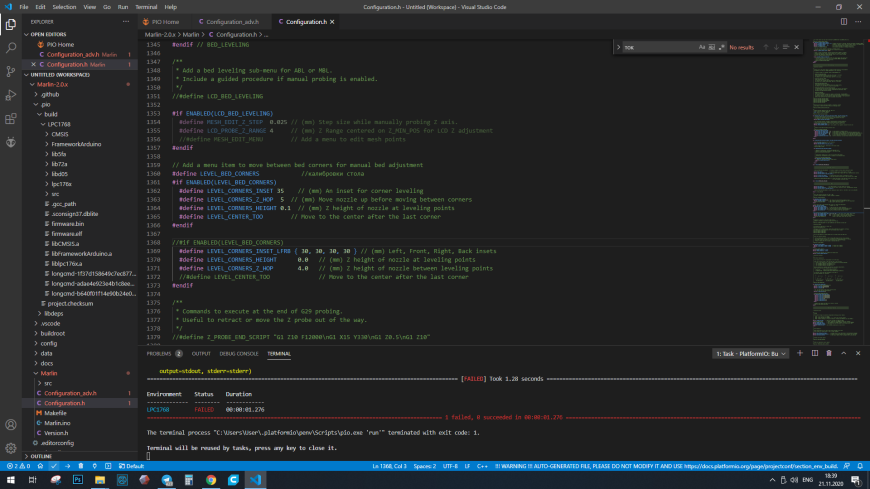Open the platformio.org docs link in status bar
This screenshot has width=870, height=489.
coord(667,466)
